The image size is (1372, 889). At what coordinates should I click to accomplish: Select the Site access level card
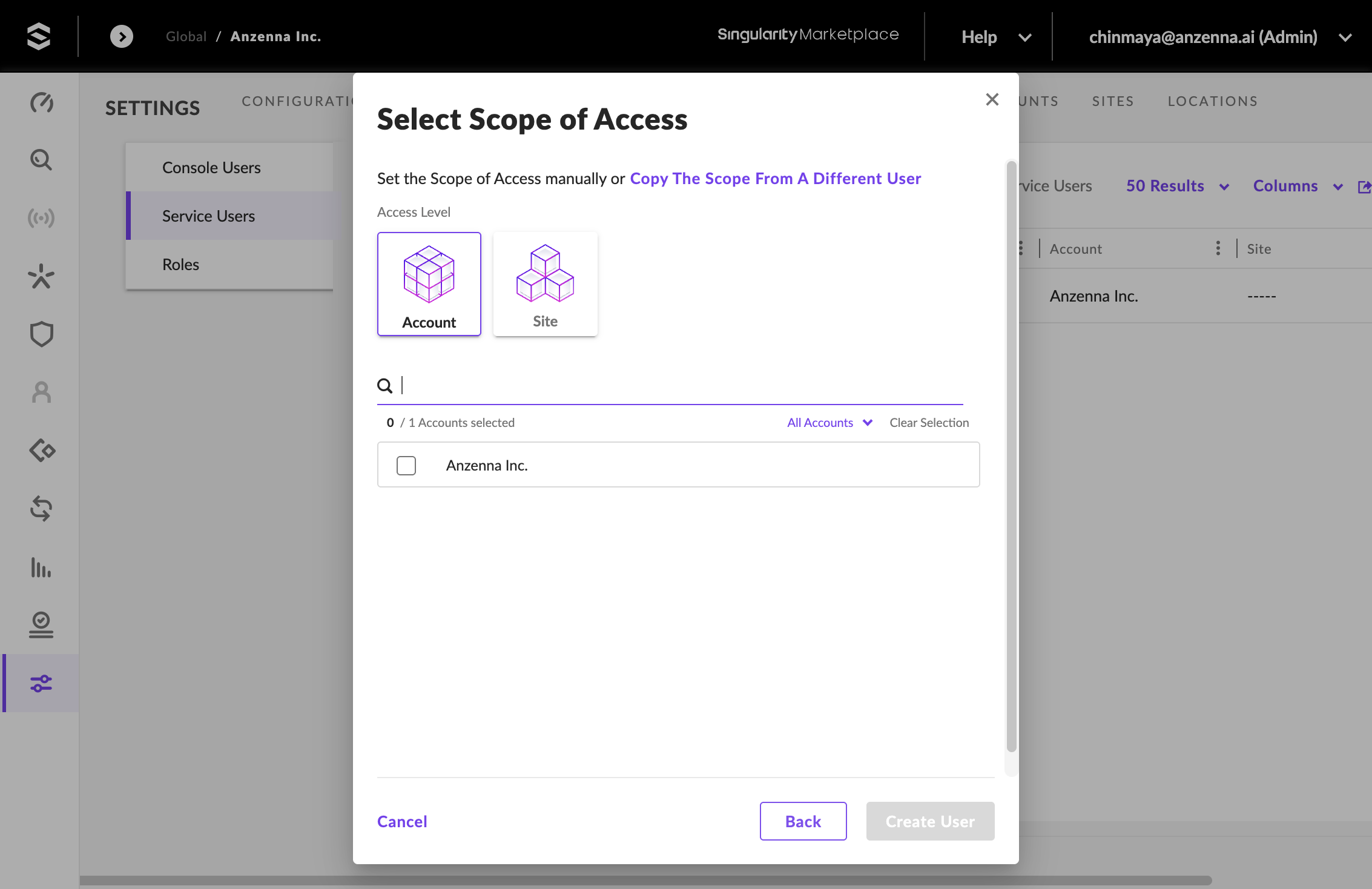(545, 284)
